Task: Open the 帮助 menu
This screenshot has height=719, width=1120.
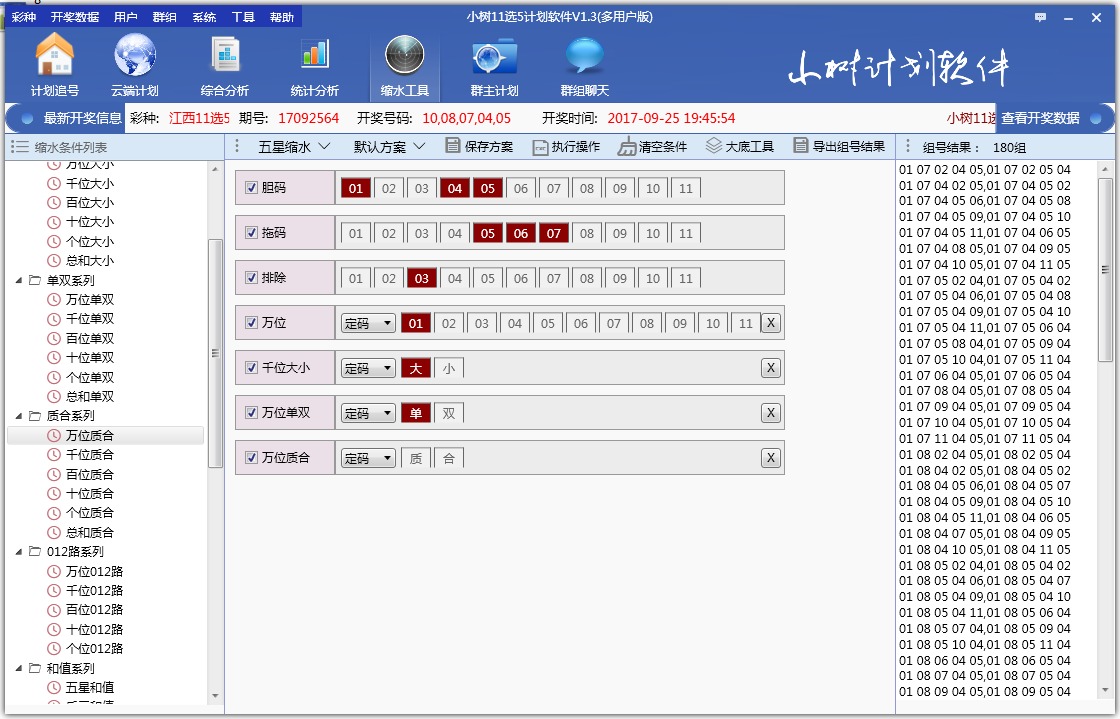Action: [x=281, y=16]
